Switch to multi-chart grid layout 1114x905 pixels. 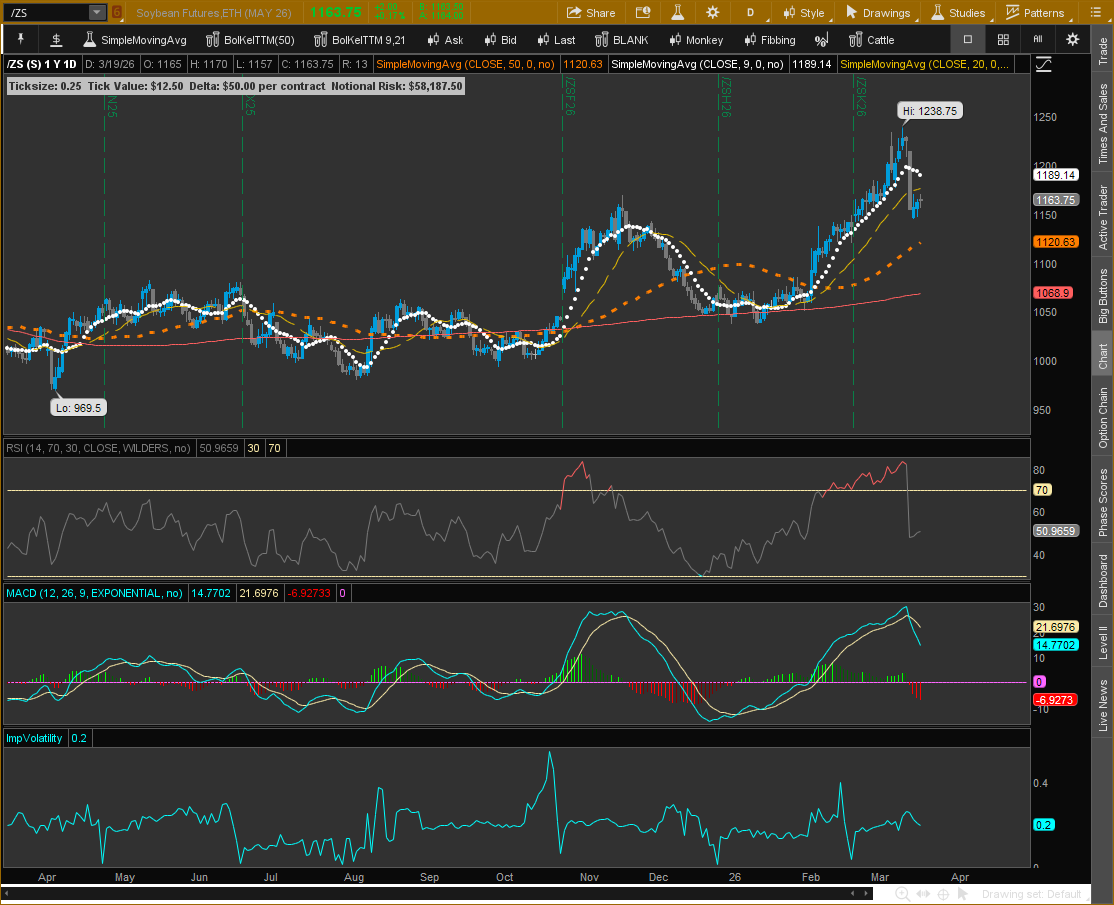click(x=1003, y=40)
